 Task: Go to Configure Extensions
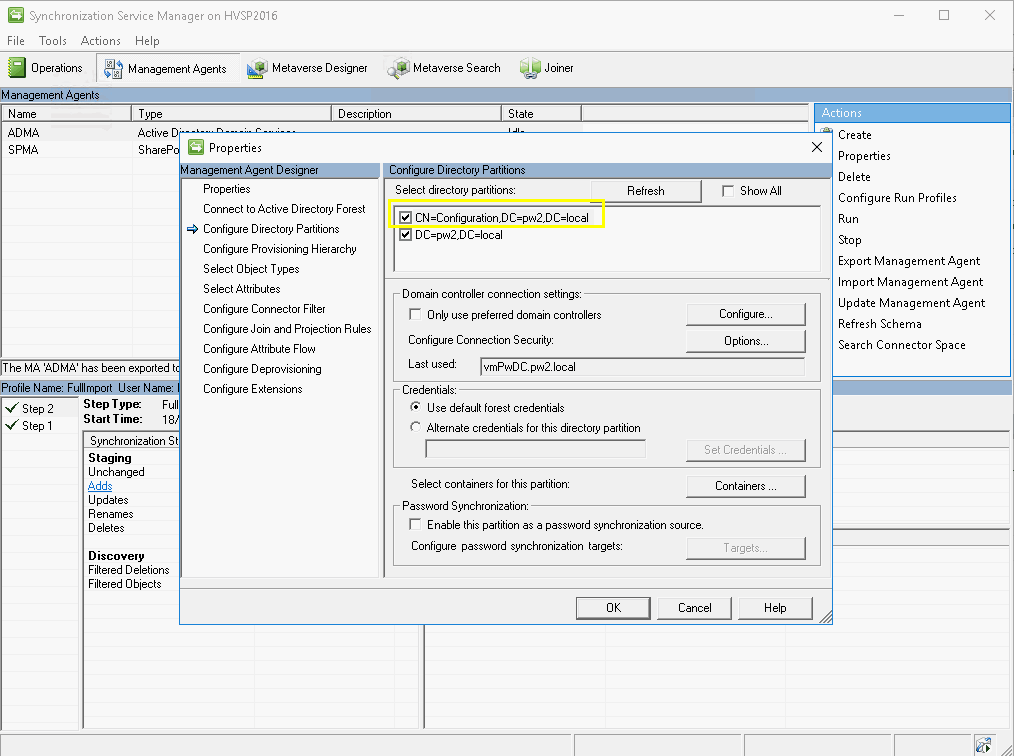[x=252, y=389]
